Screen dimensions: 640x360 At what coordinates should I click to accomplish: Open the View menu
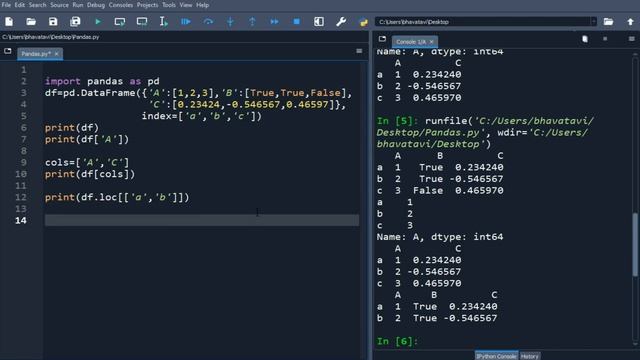[186, 5]
